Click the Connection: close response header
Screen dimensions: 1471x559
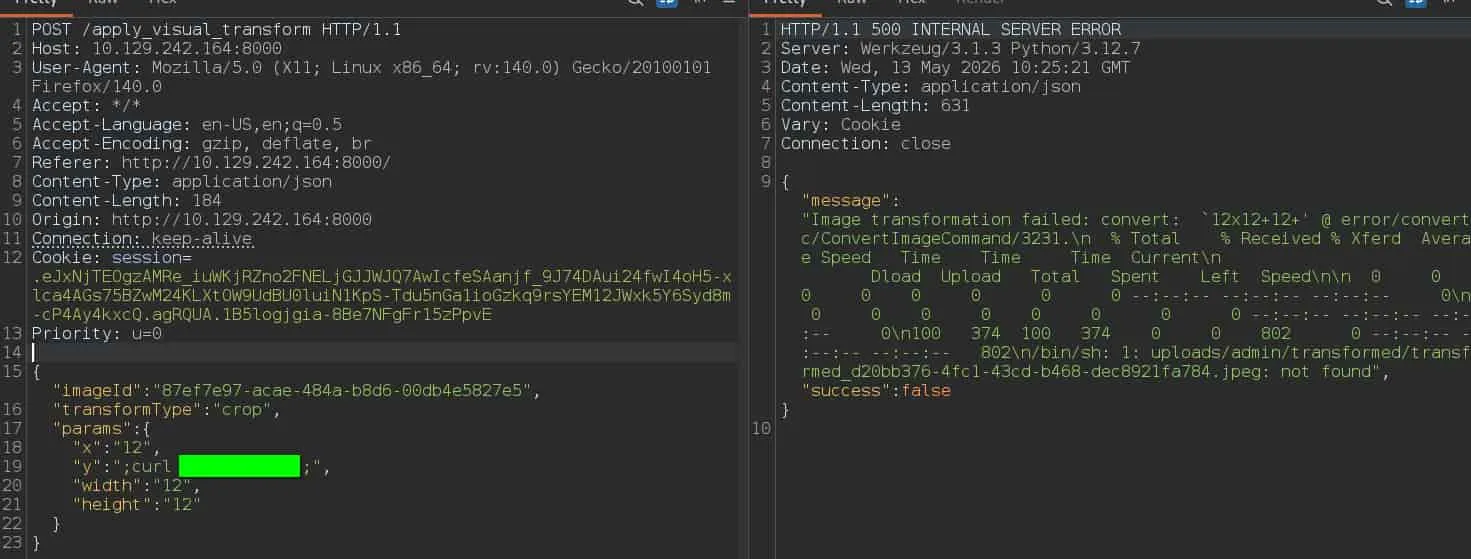866,143
